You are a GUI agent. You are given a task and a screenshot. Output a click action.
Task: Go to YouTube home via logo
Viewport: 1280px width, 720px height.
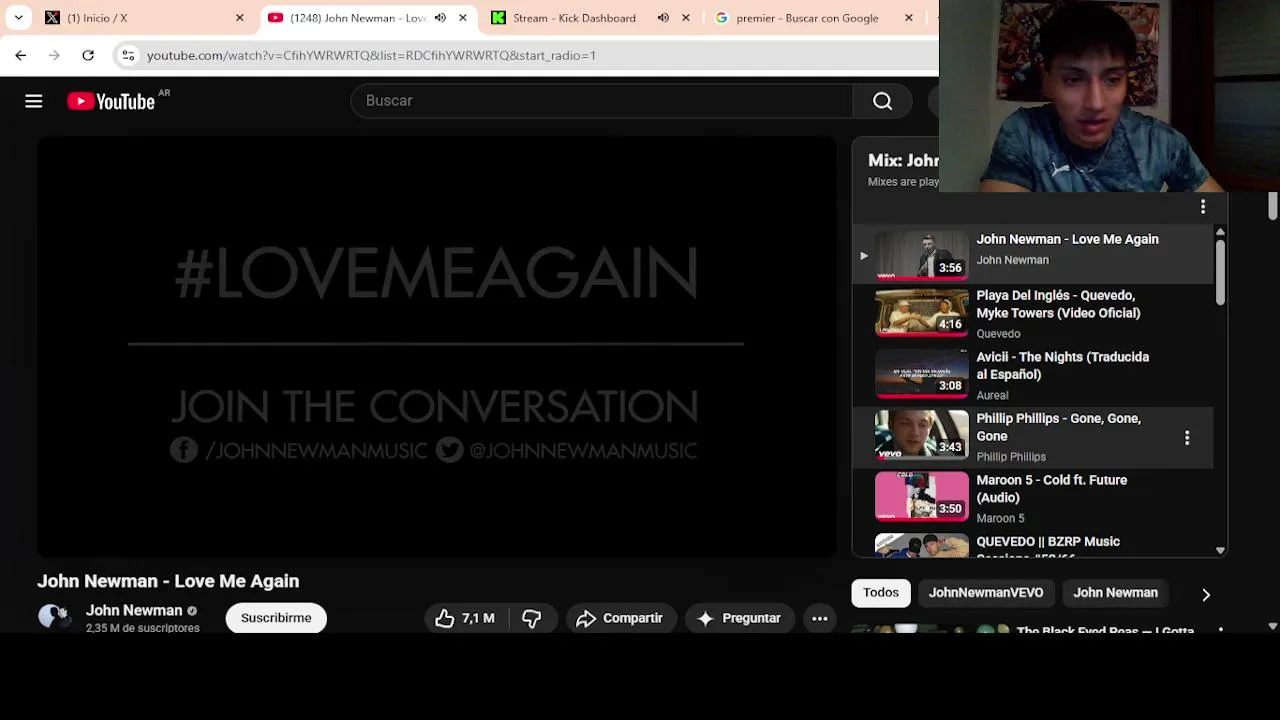pyautogui.click(x=111, y=101)
